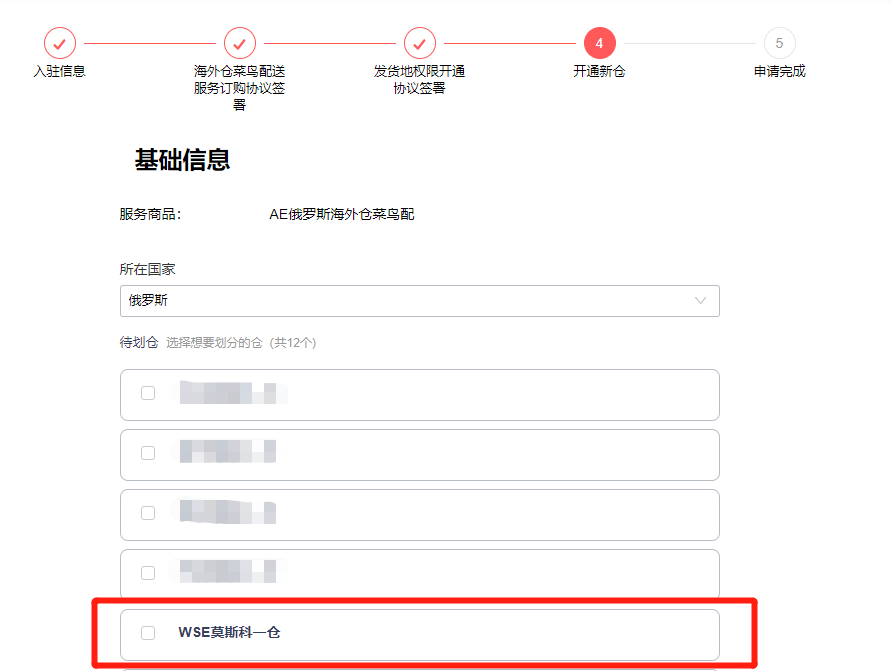The image size is (892, 671).
Task: Click the 基础信息 section heading
Action: pyautogui.click(x=182, y=160)
